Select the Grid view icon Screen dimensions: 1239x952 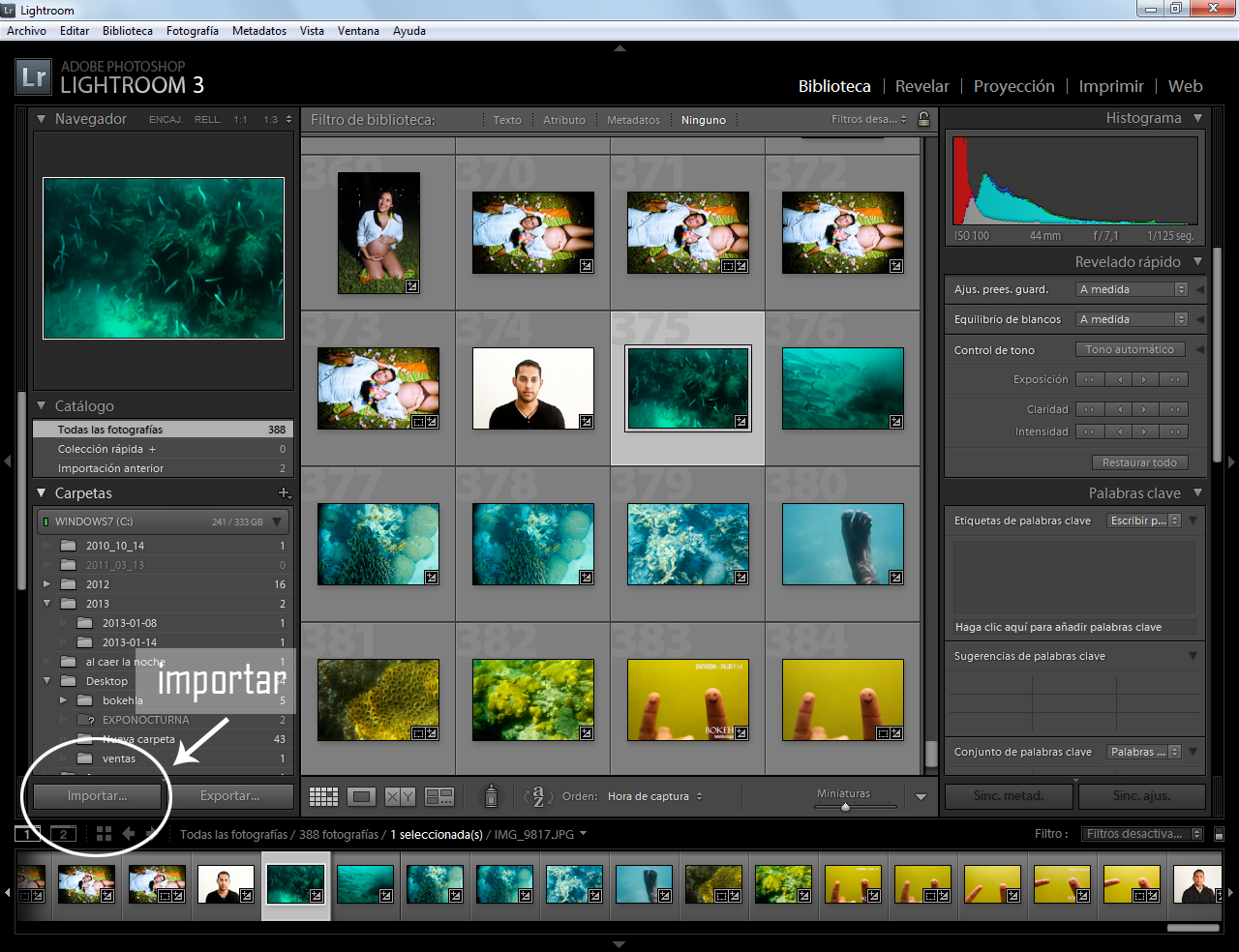pyautogui.click(x=323, y=795)
